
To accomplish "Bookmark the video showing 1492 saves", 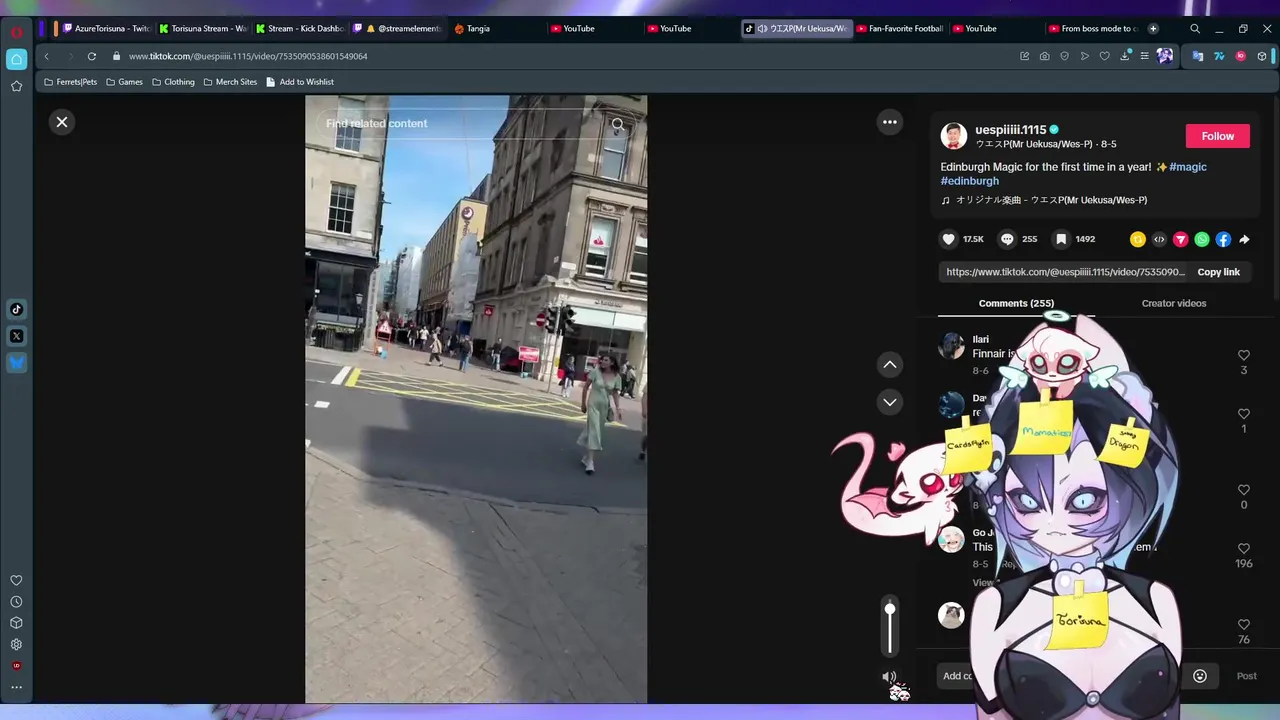I will [x=1061, y=239].
